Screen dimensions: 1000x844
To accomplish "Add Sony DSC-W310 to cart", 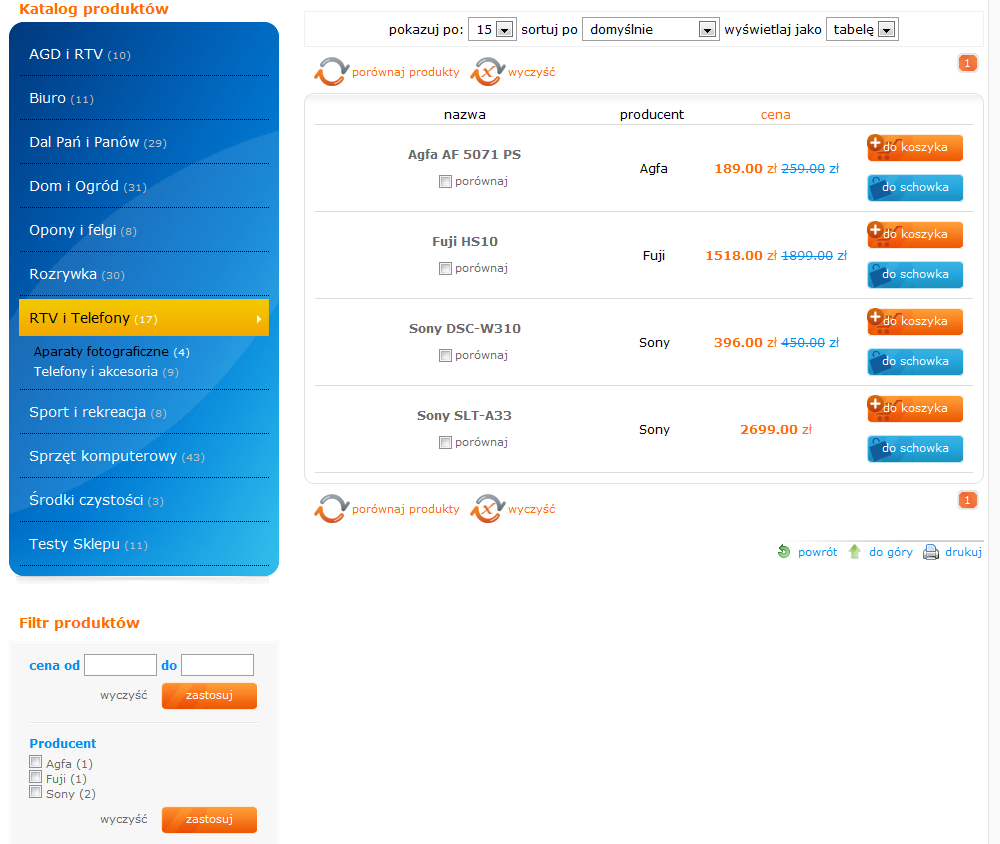I will point(915,321).
